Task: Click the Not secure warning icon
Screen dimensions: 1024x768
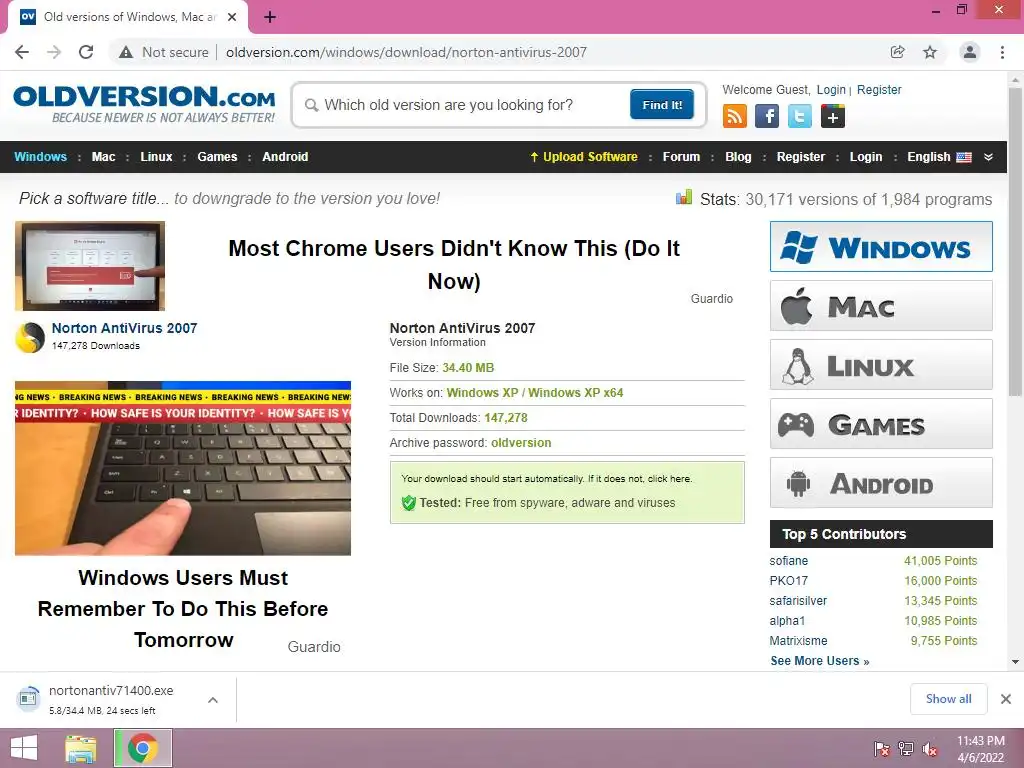Action: [x=126, y=52]
